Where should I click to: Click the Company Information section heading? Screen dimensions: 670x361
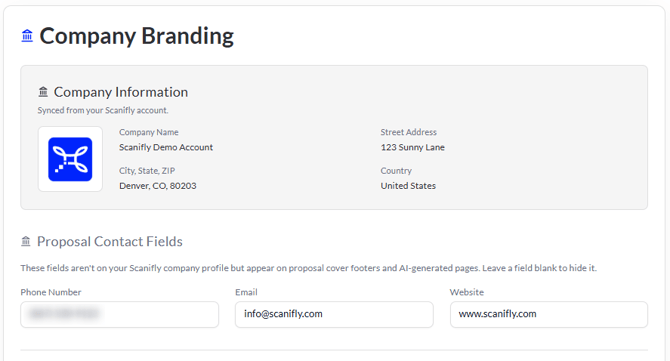[121, 92]
